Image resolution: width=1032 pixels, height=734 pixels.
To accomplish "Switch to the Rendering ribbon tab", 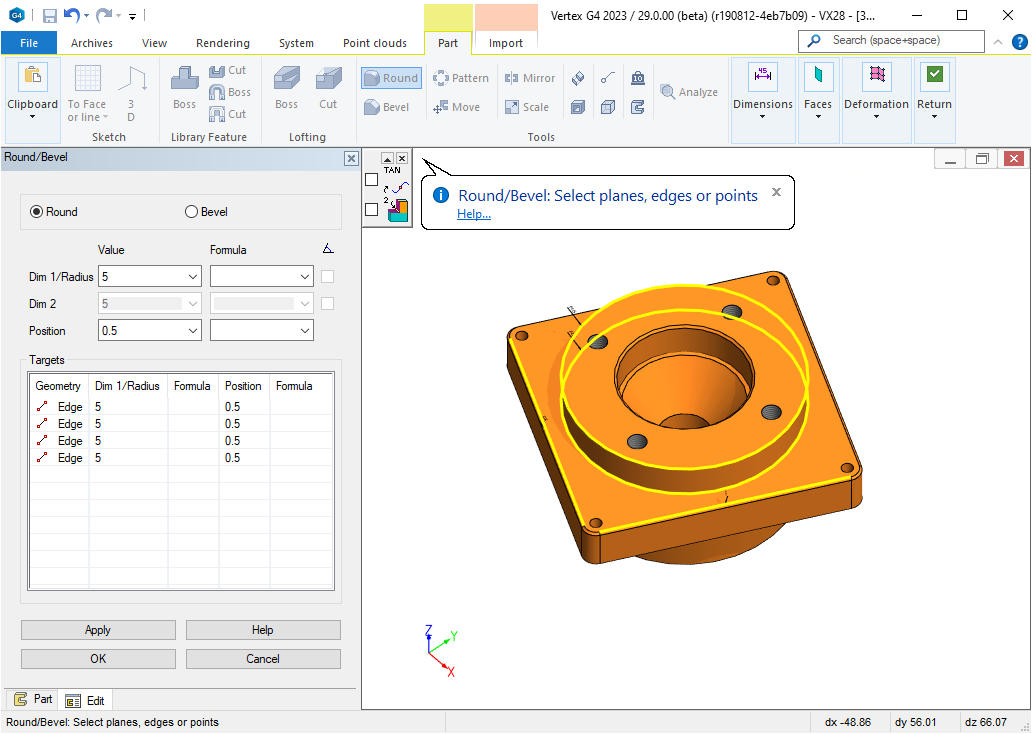I will click(x=223, y=43).
